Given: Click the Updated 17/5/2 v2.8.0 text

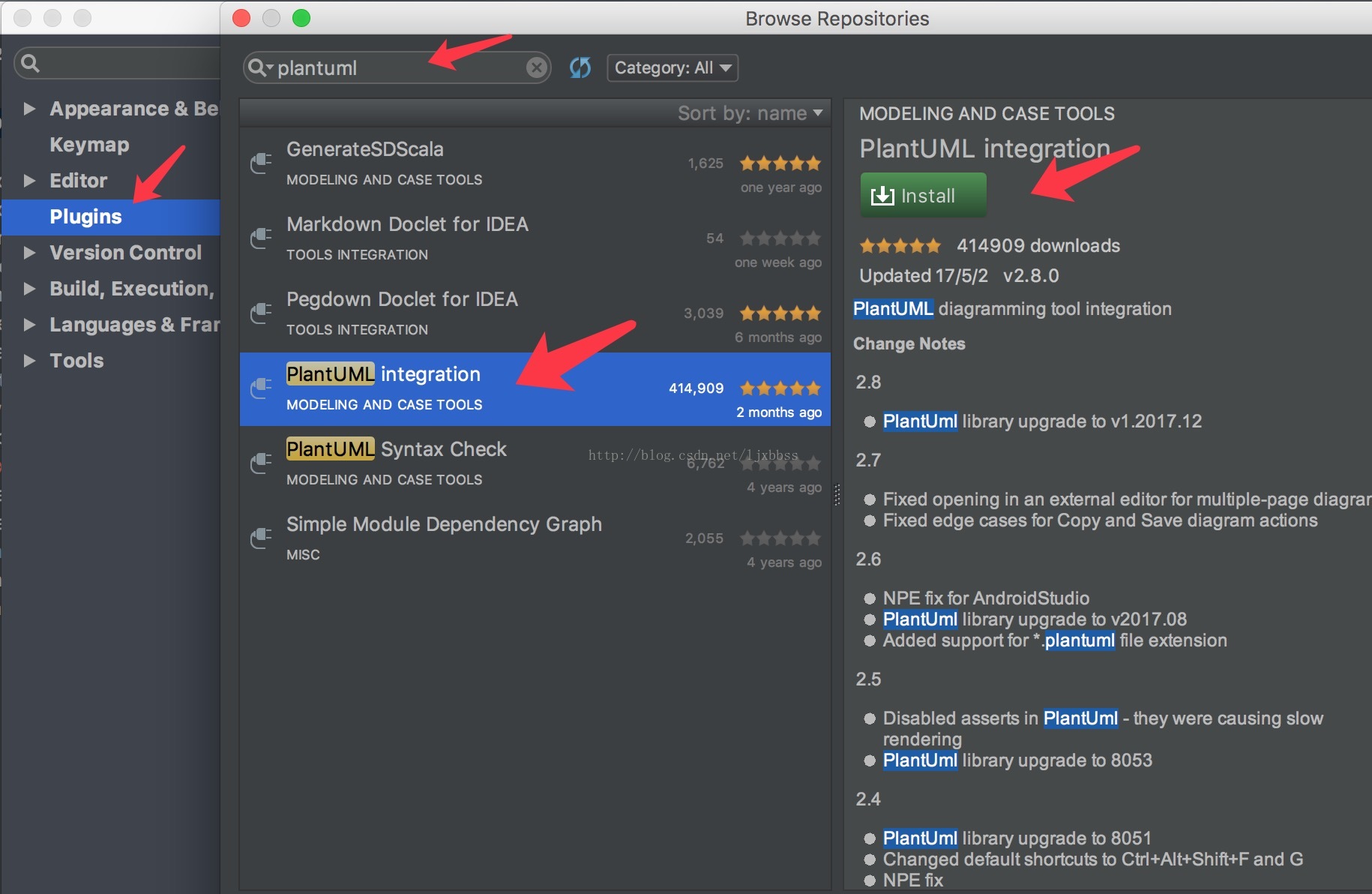Looking at the screenshot, I should coord(959,275).
